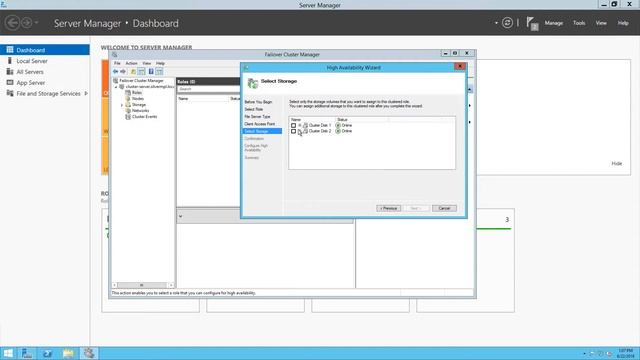This screenshot has height=360, width=640.
Task: Open Failover Cluster Manager taskbar icon
Action: point(89,353)
